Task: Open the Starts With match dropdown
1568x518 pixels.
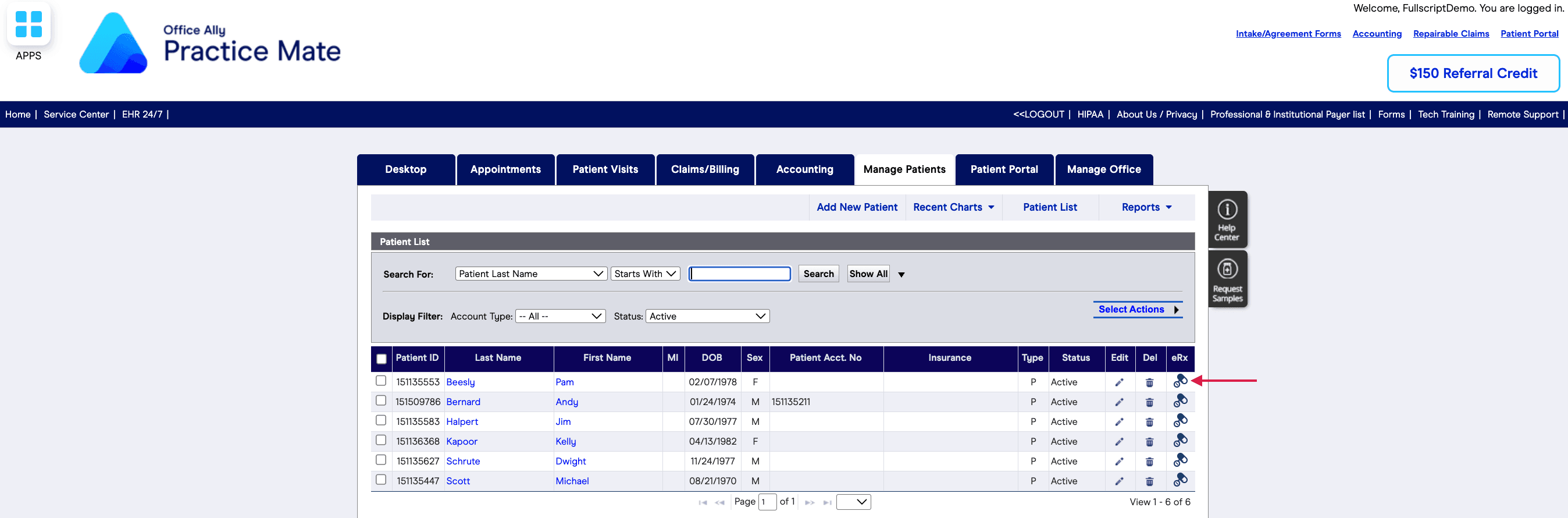Action: pyautogui.click(x=645, y=274)
